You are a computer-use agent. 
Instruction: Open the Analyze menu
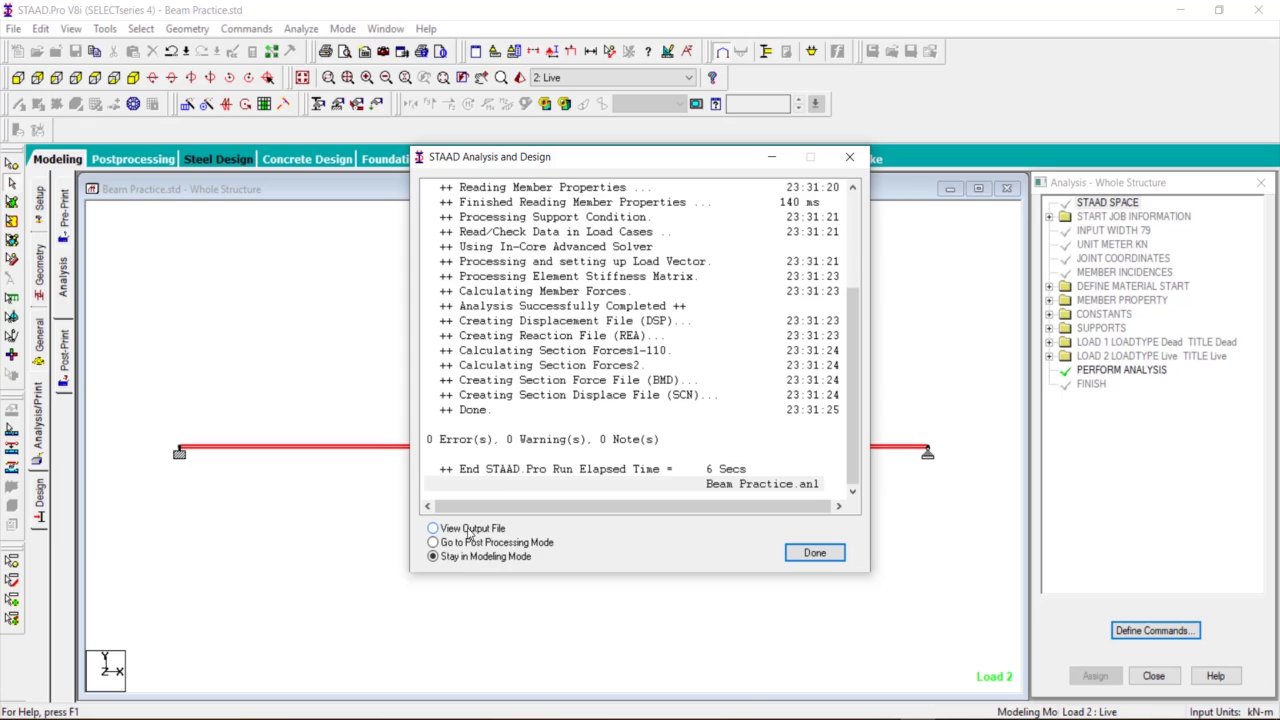click(301, 29)
